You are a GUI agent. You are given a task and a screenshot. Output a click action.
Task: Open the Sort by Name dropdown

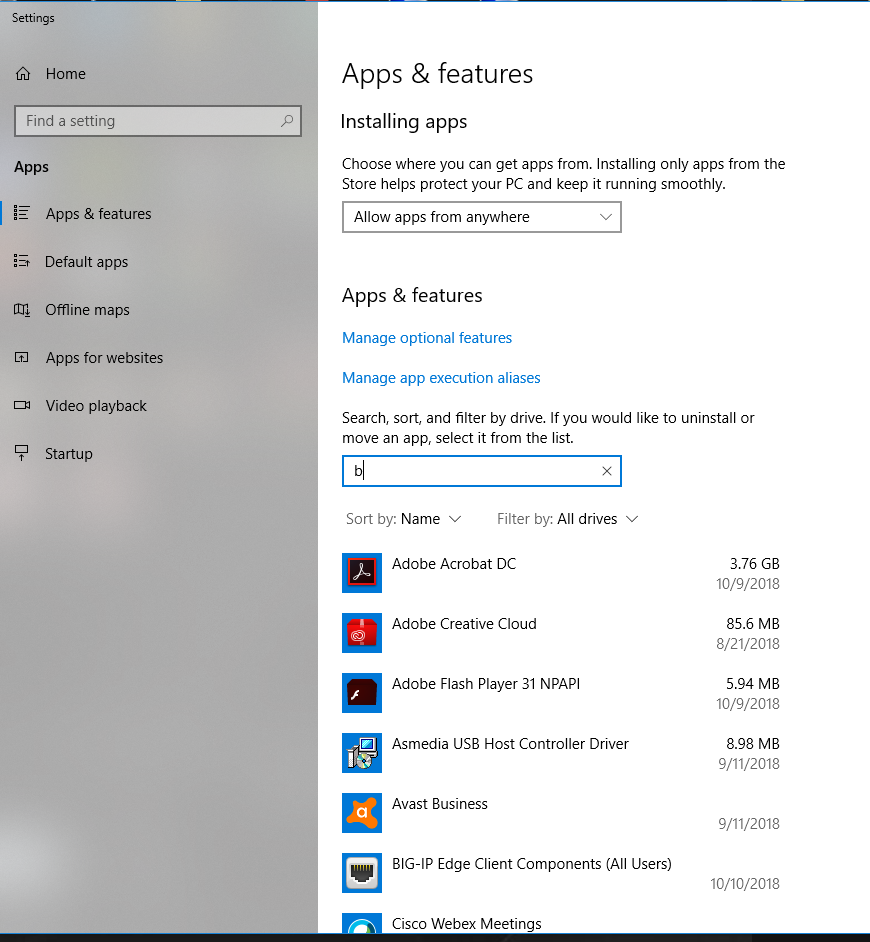point(404,518)
